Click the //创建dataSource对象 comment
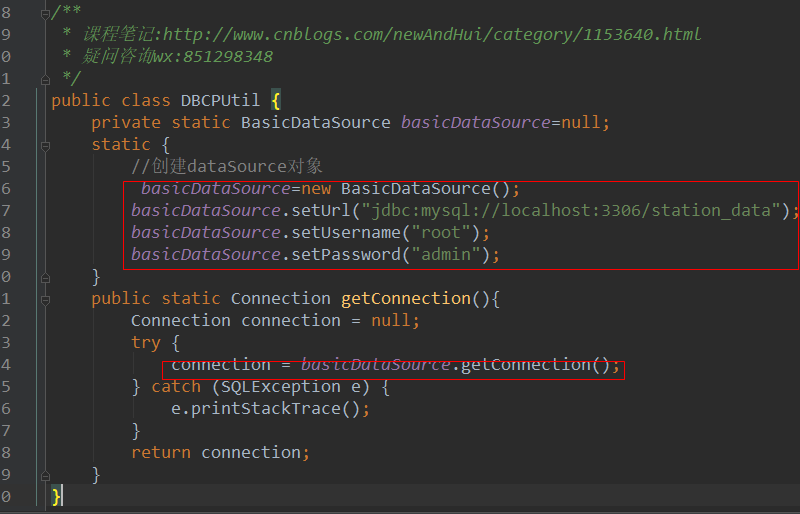800x514 pixels. 227,166
